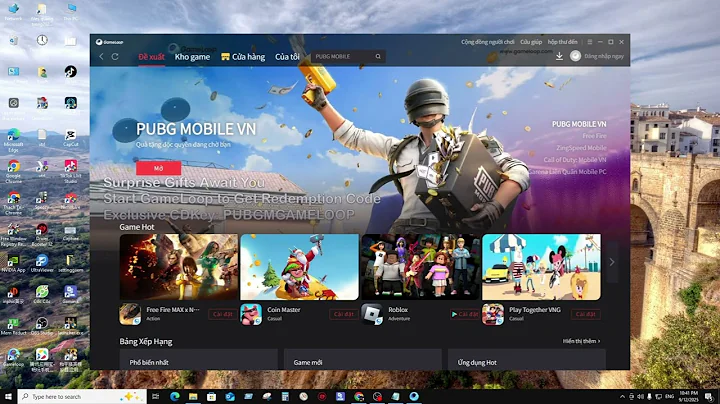Open the downloads arrow icon
This screenshot has height=404, width=720.
pos(559,56)
